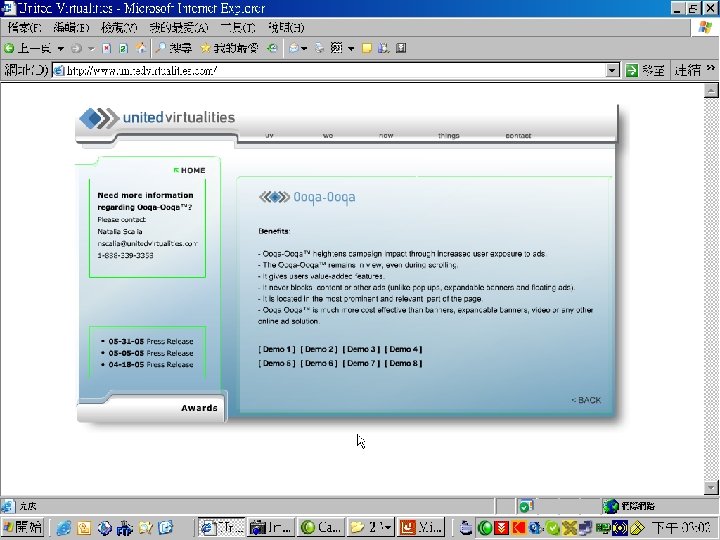This screenshot has height=540, width=720.
Task: Open the [Demo 4] link
Action: click(403, 349)
